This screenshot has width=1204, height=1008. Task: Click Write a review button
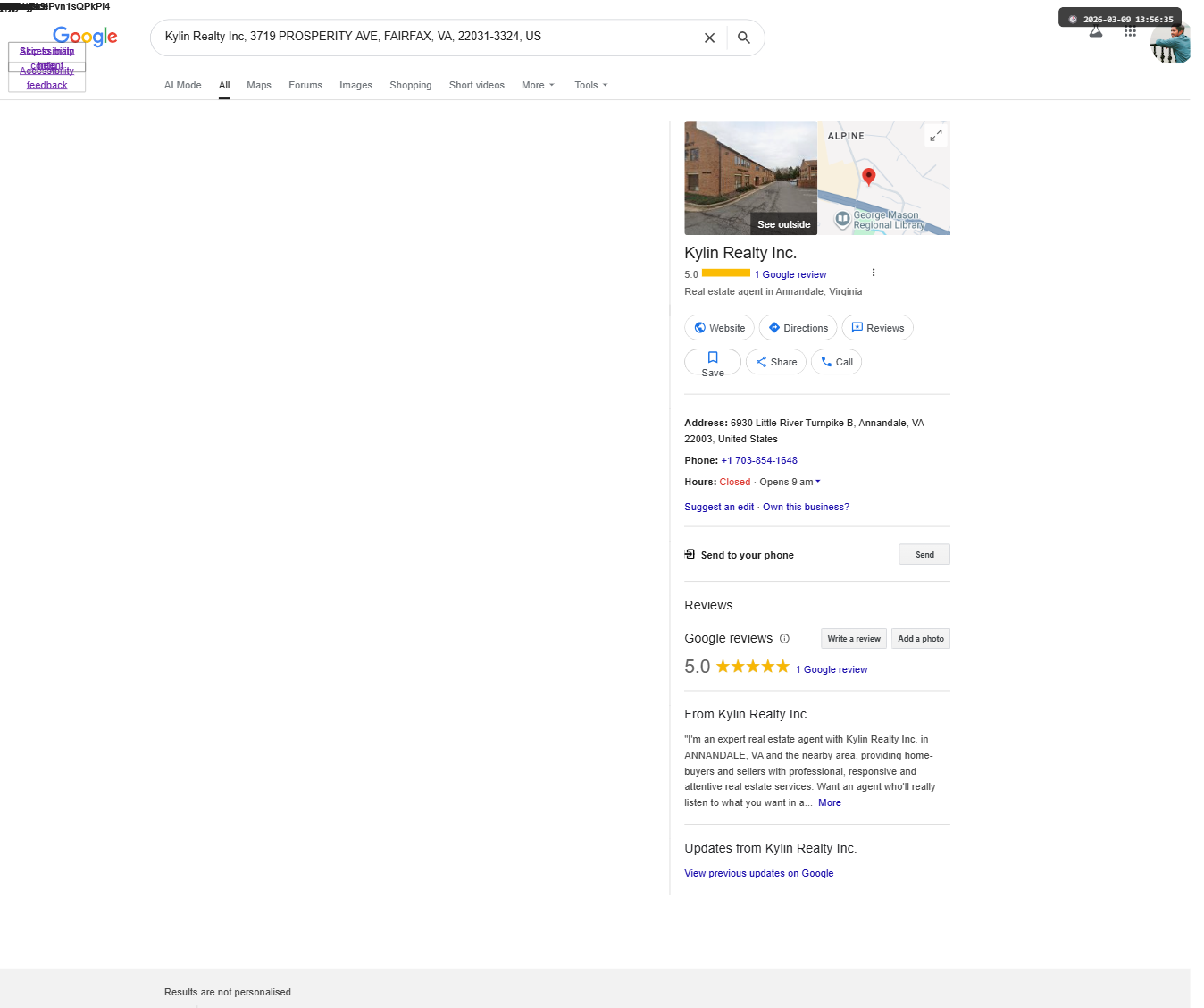854,638
